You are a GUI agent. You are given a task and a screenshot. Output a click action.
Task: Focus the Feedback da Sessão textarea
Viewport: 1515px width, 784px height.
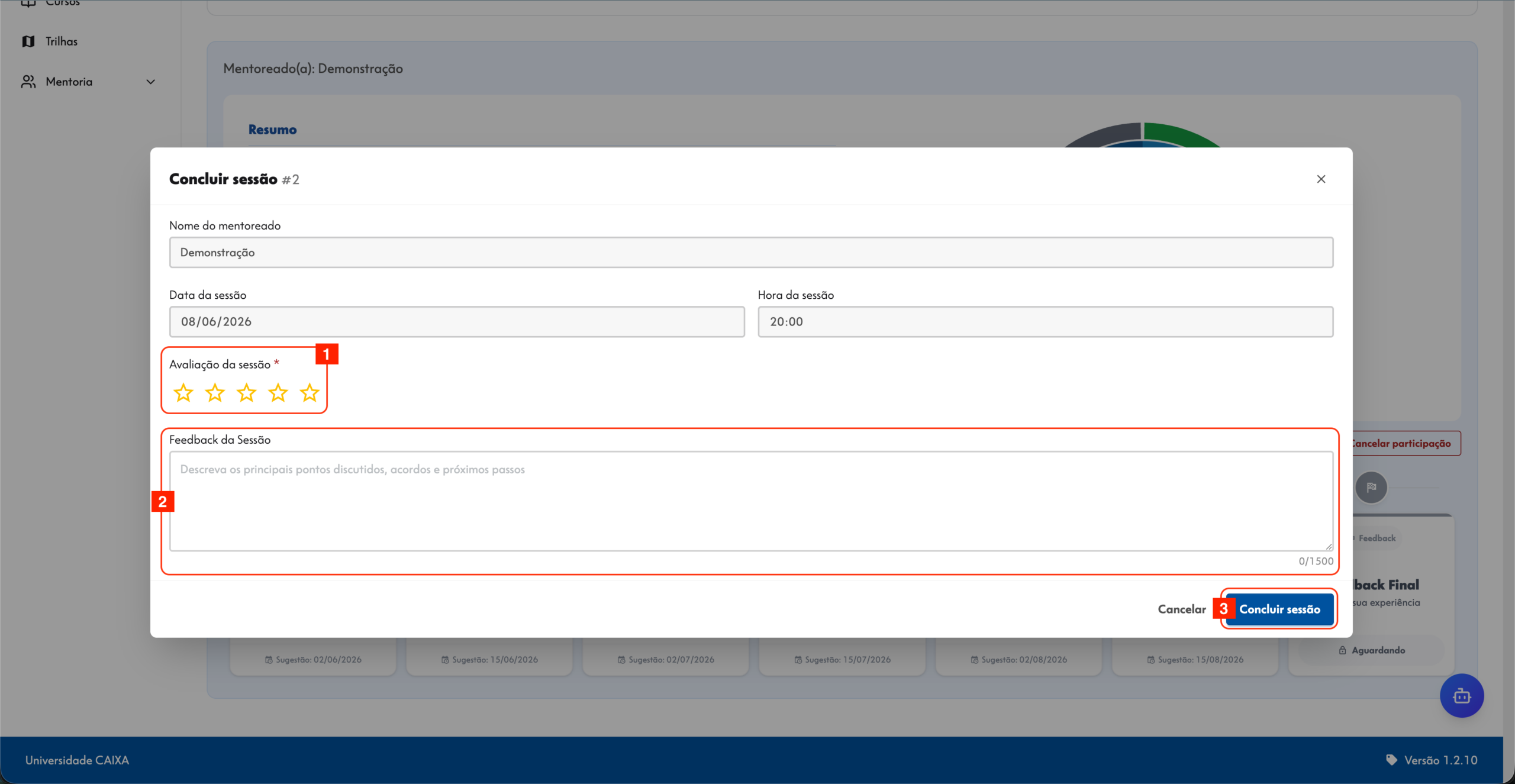(752, 501)
